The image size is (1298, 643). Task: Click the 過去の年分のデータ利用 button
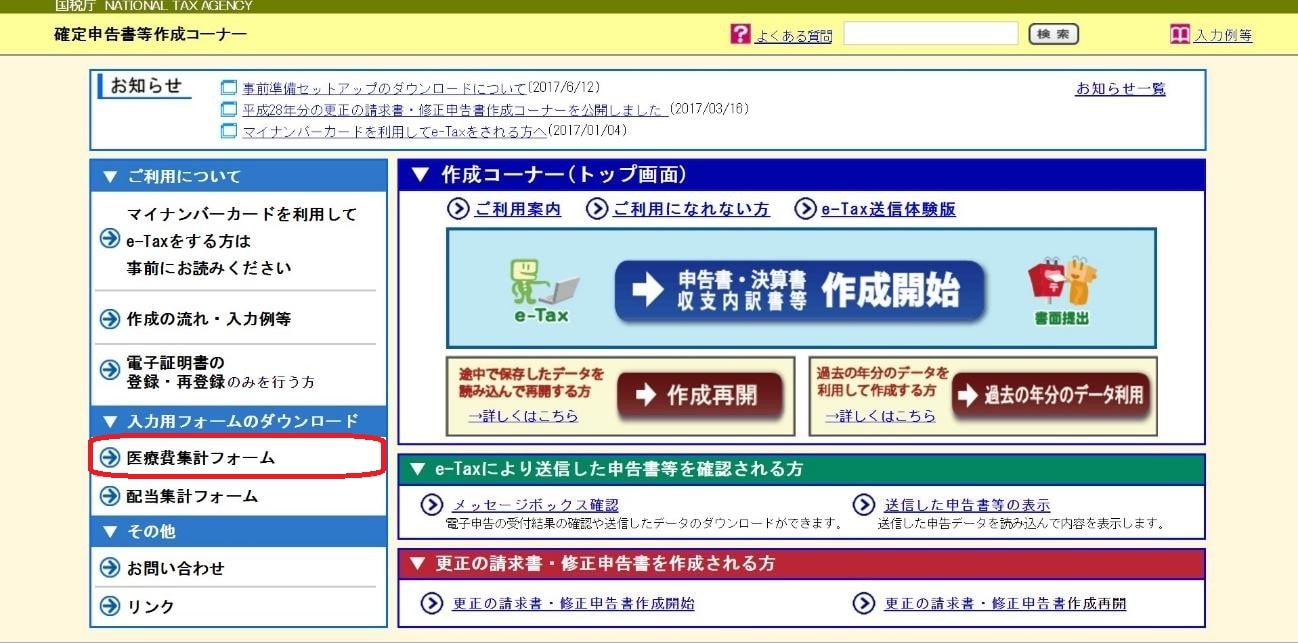(x=1050, y=395)
